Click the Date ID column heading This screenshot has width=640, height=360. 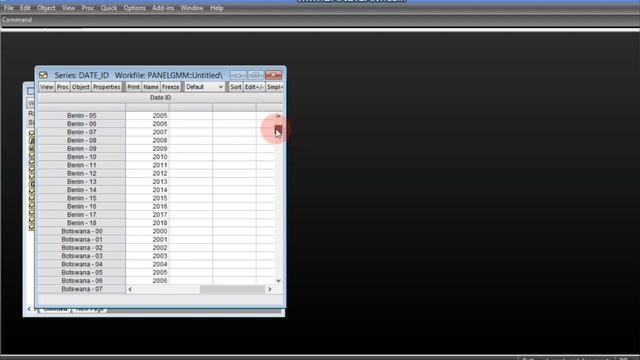click(160, 98)
